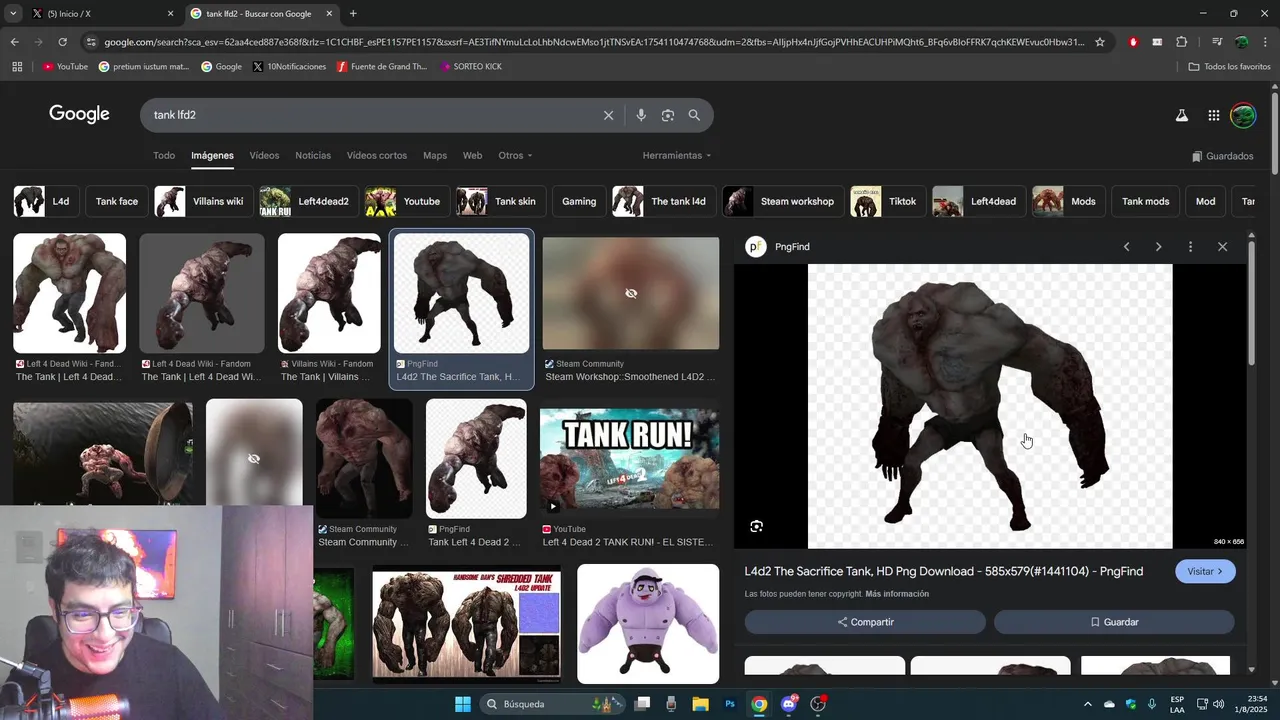
Task: Open Google Lens image search icon
Action: click(x=668, y=115)
